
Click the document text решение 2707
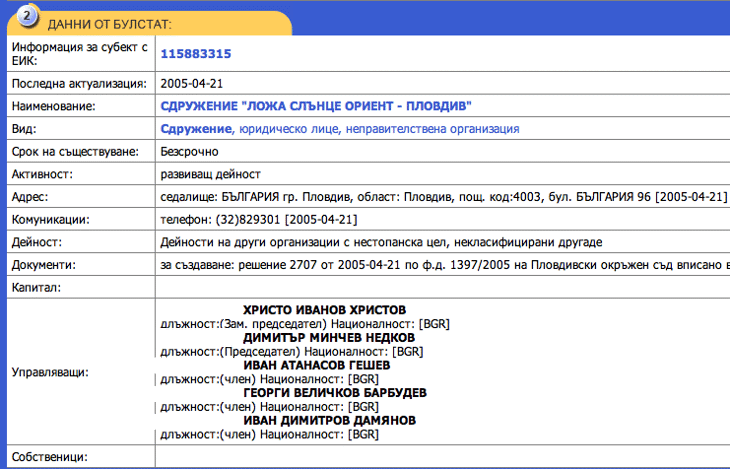click(279, 265)
